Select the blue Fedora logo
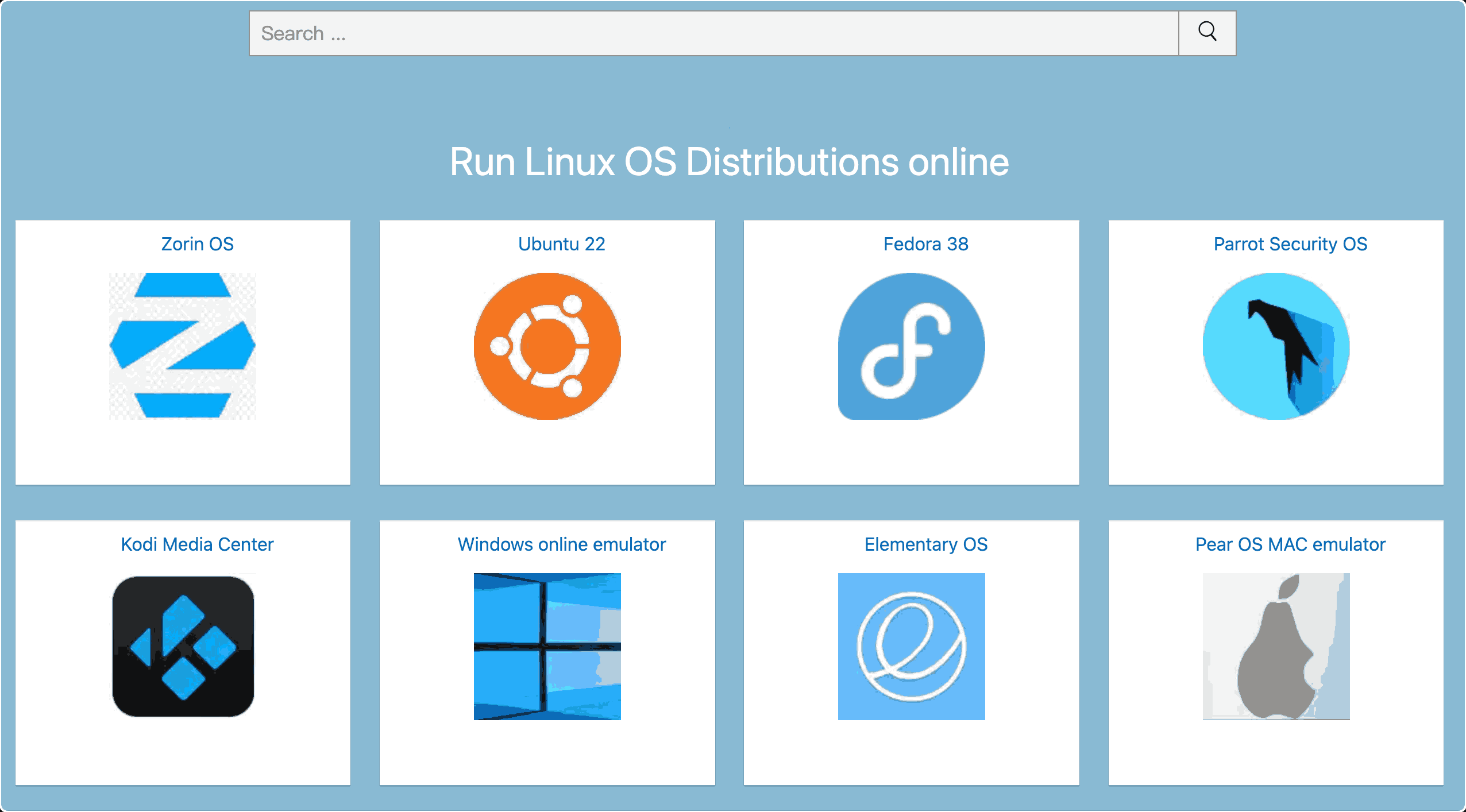Image resolution: width=1466 pixels, height=812 pixels. click(x=911, y=346)
